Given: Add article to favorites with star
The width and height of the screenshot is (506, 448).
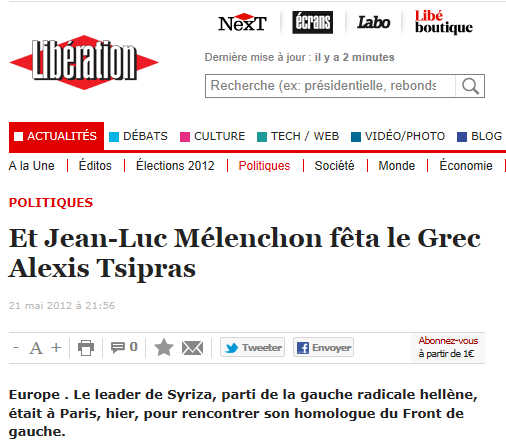Looking at the screenshot, I should pyautogui.click(x=164, y=347).
